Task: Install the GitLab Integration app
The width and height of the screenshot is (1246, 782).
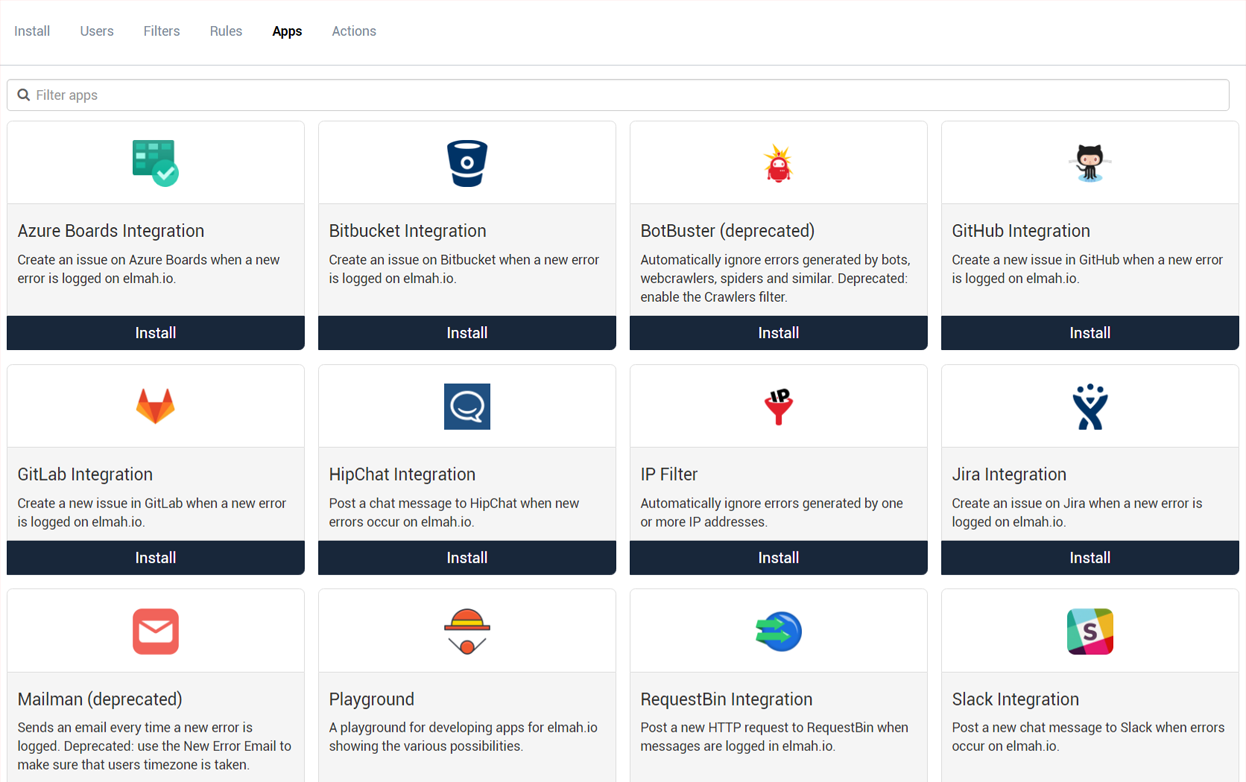Action: (155, 558)
